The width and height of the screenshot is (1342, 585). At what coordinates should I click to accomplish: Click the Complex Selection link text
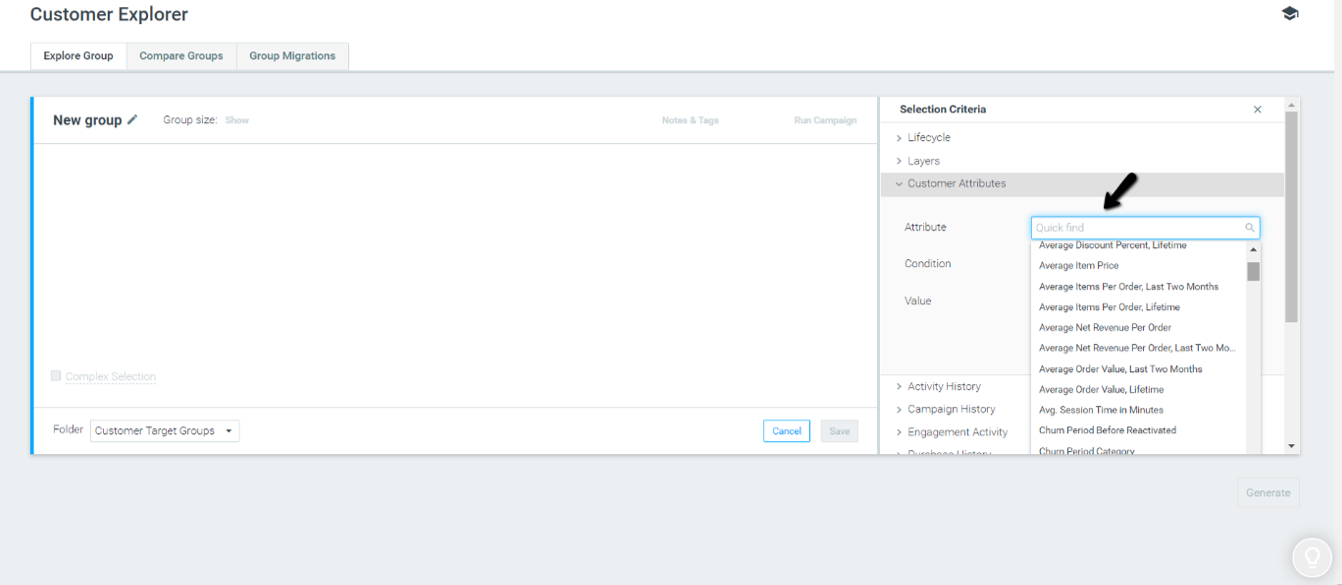point(110,377)
